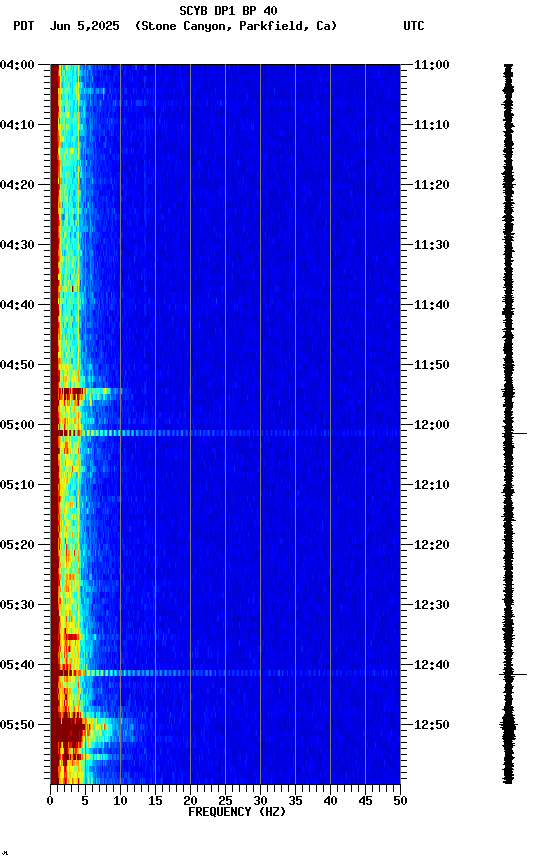Click the 11:50 UTC time label
Viewport: 552px width, 864px height.
click(432, 365)
